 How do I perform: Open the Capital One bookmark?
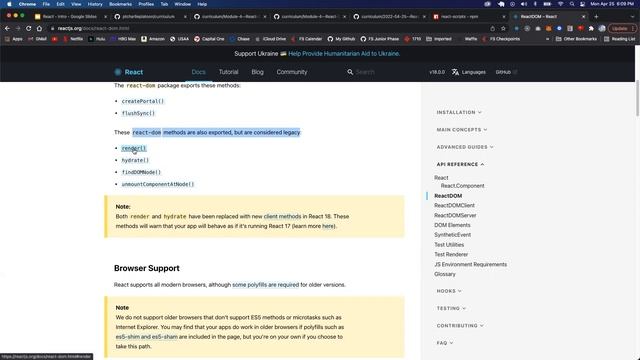click(209, 39)
